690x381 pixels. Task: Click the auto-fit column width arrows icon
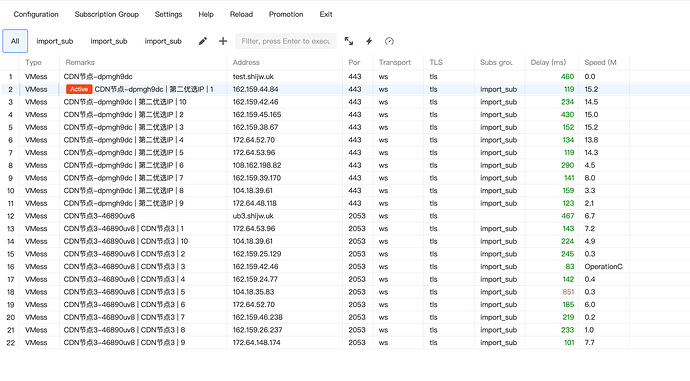click(x=349, y=41)
